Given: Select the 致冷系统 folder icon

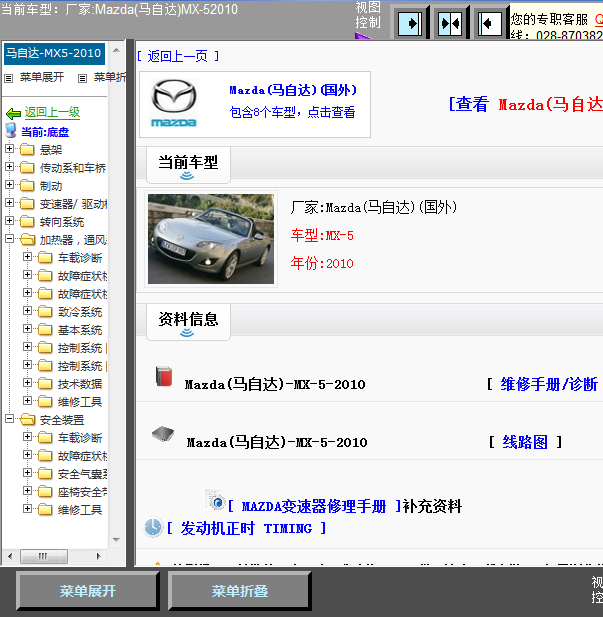Looking at the screenshot, I should pos(45,312).
